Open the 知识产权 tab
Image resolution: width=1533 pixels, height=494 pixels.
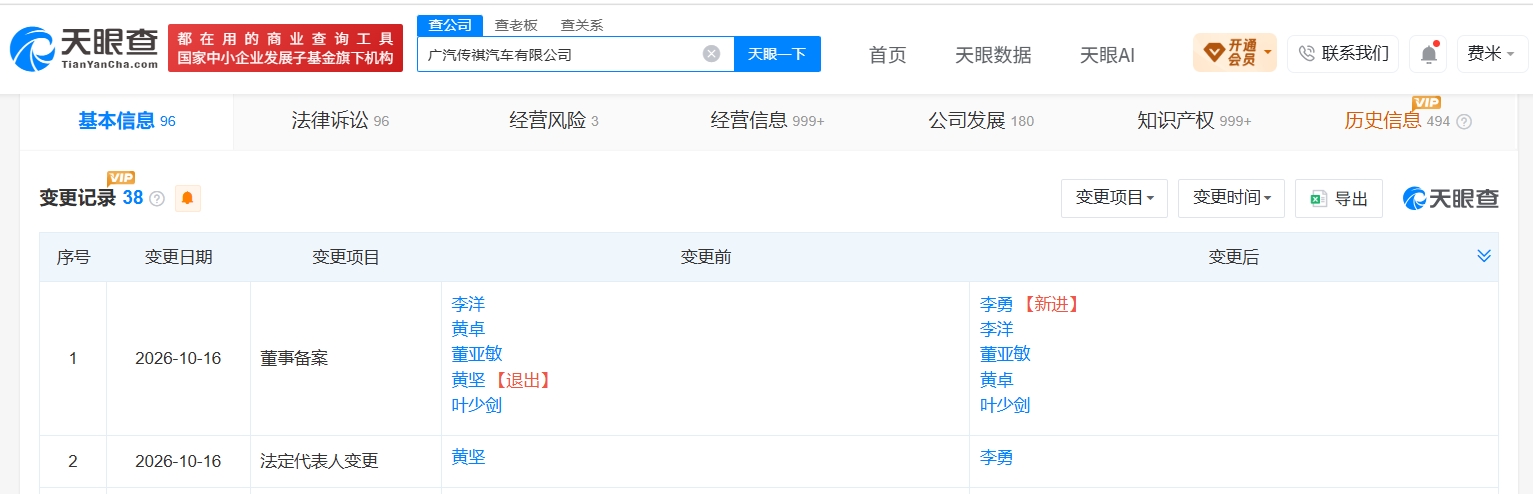tap(1194, 121)
